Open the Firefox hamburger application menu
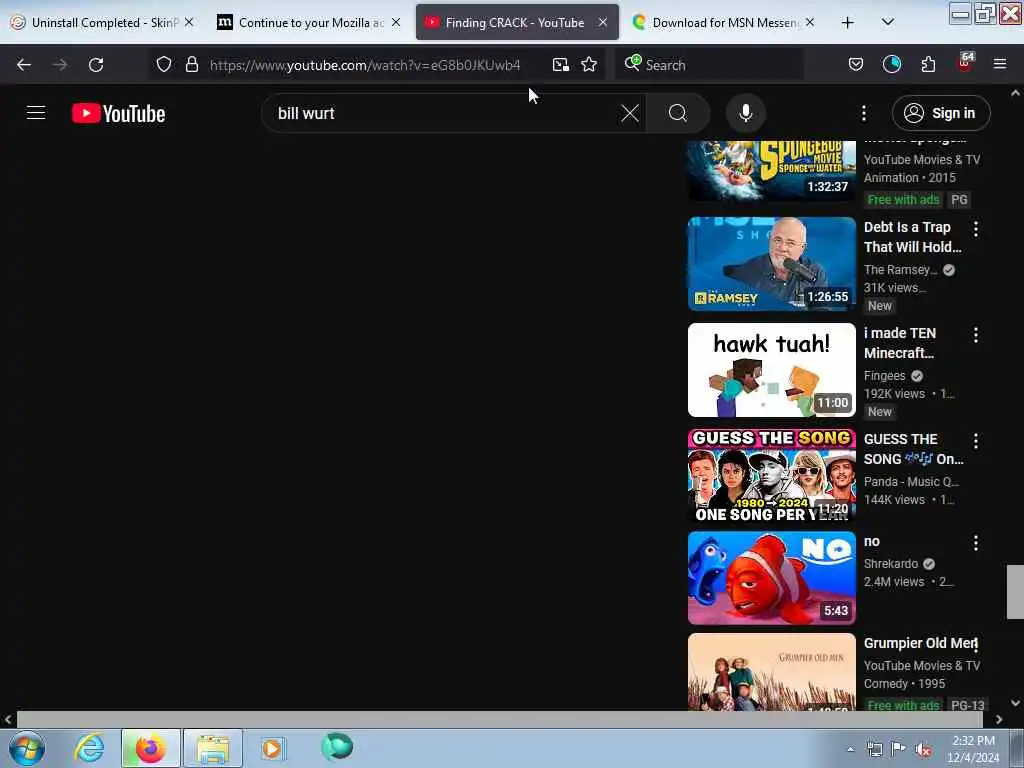This screenshot has height=768, width=1024. [1000, 64]
